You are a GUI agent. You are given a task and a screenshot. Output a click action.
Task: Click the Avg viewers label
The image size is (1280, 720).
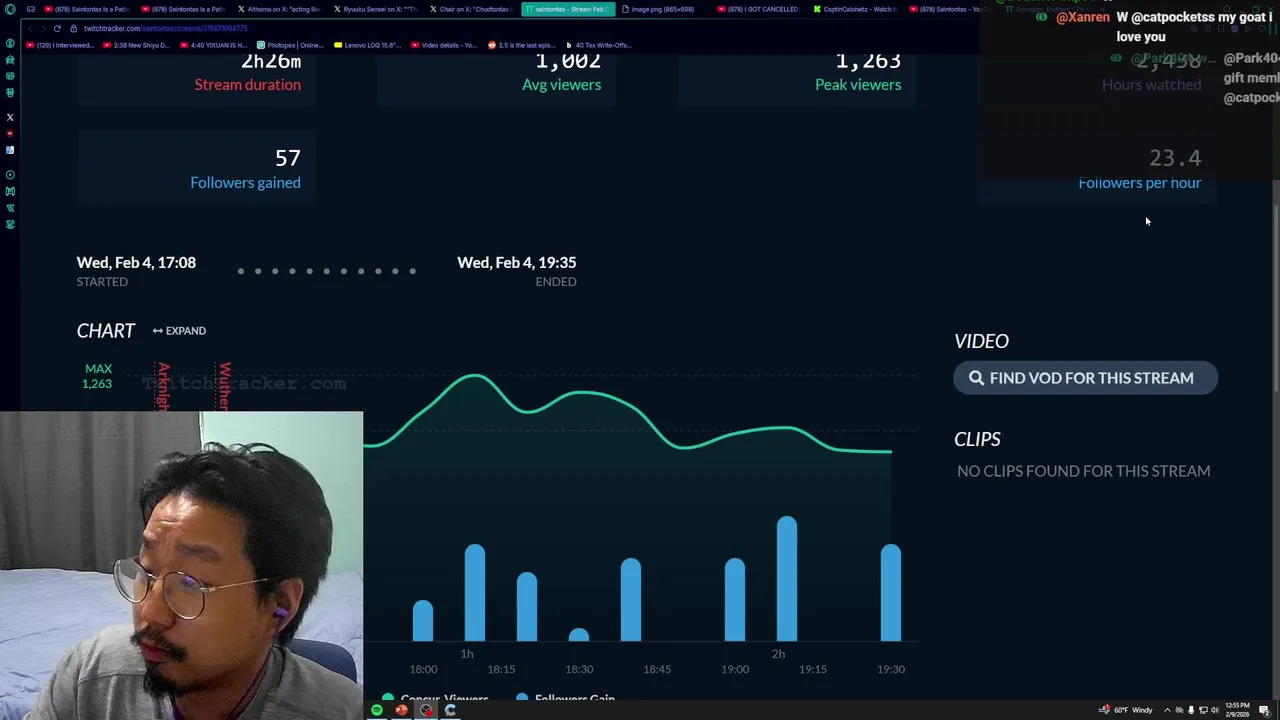pyautogui.click(x=561, y=85)
